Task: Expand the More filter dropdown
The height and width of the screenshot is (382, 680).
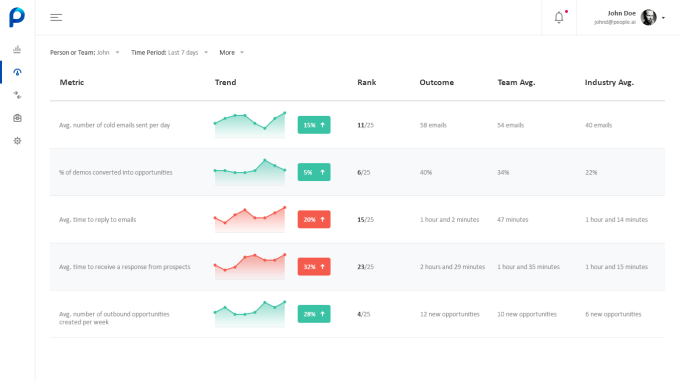Action: pyautogui.click(x=232, y=52)
